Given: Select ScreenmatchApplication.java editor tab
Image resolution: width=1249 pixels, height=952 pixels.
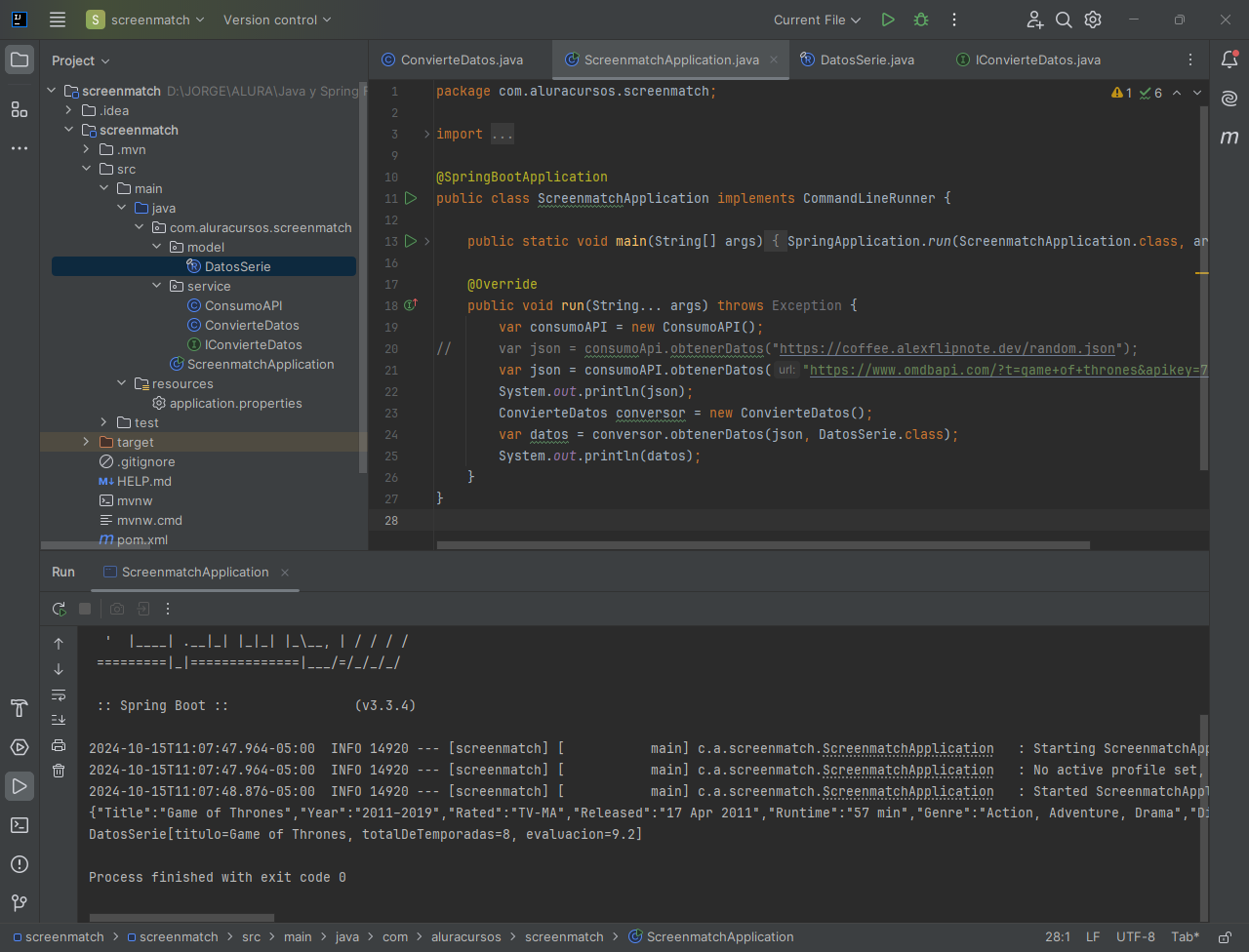Looking at the screenshot, I should (x=671, y=59).
